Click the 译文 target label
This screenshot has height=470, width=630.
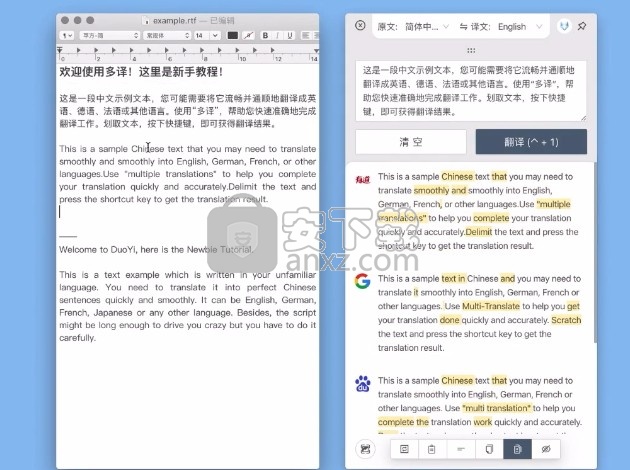coord(481,27)
